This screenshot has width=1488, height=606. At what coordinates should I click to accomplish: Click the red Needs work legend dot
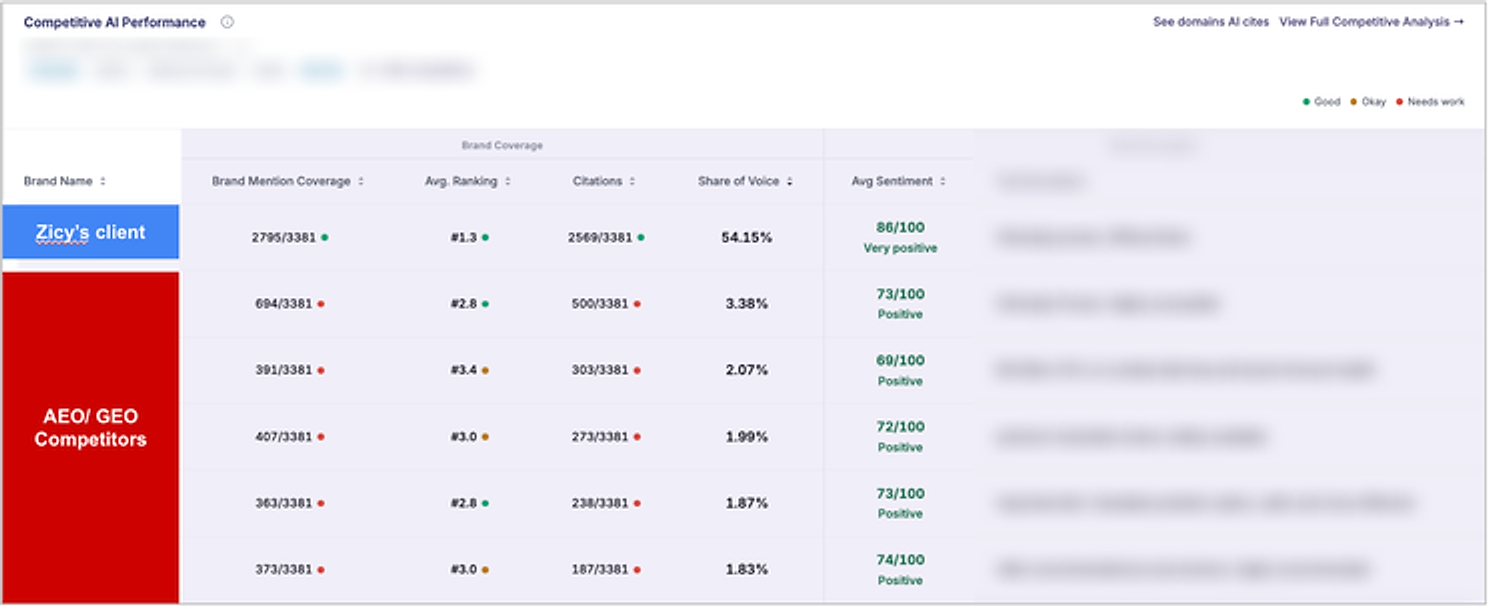[1399, 102]
